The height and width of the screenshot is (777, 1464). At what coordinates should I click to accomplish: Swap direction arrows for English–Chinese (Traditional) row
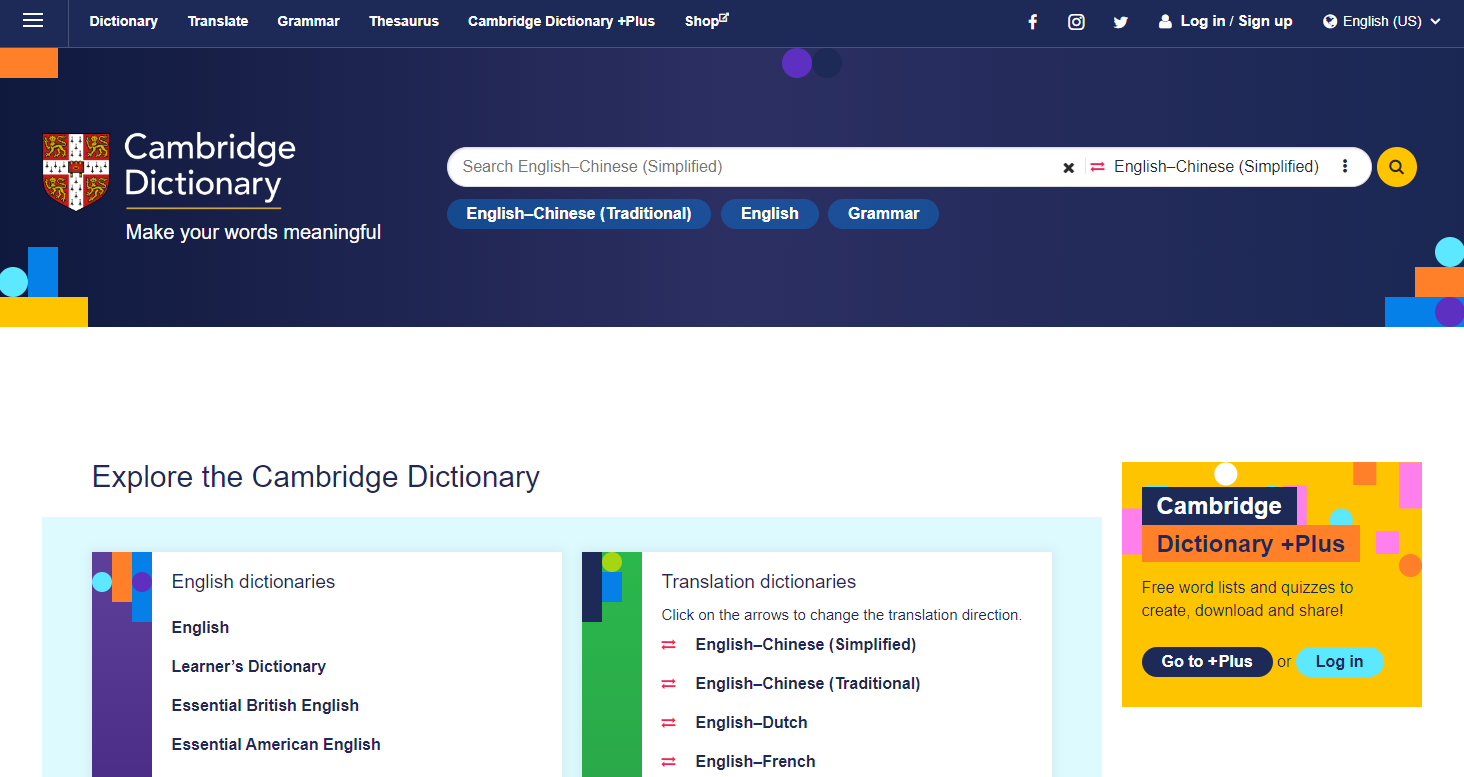click(669, 684)
